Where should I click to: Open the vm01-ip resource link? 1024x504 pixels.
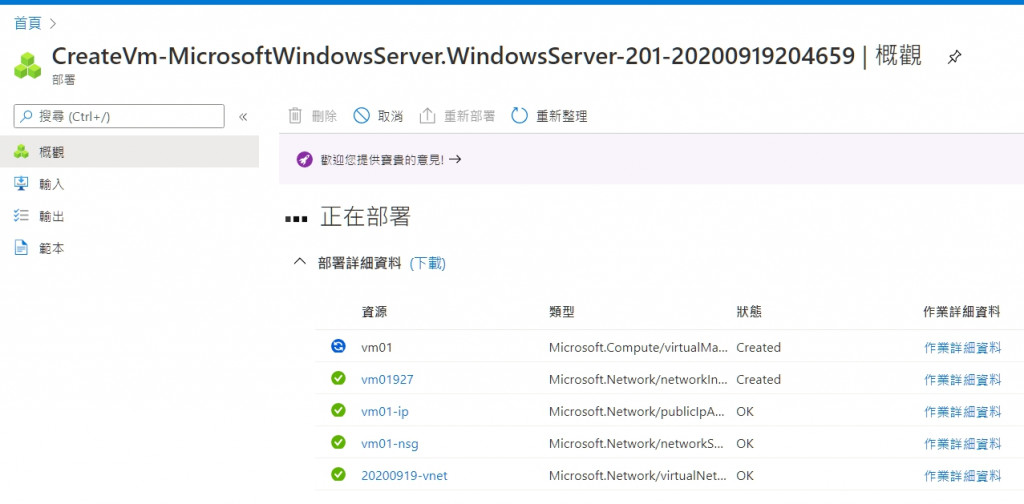pyautogui.click(x=385, y=411)
